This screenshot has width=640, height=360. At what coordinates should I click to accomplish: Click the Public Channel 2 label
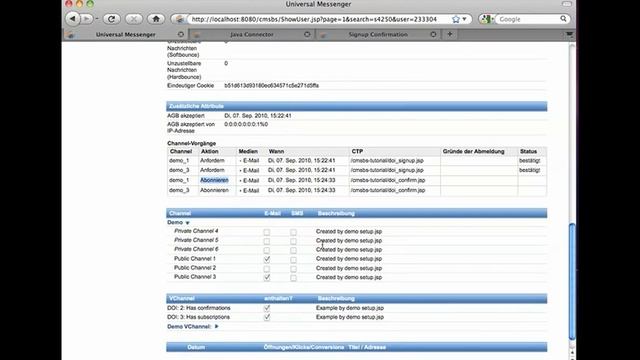pos(195,268)
